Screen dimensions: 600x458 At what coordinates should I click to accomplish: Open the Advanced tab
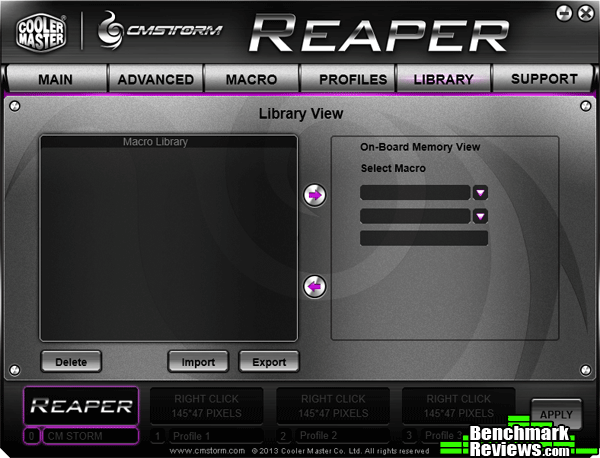pyautogui.click(x=155, y=79)
